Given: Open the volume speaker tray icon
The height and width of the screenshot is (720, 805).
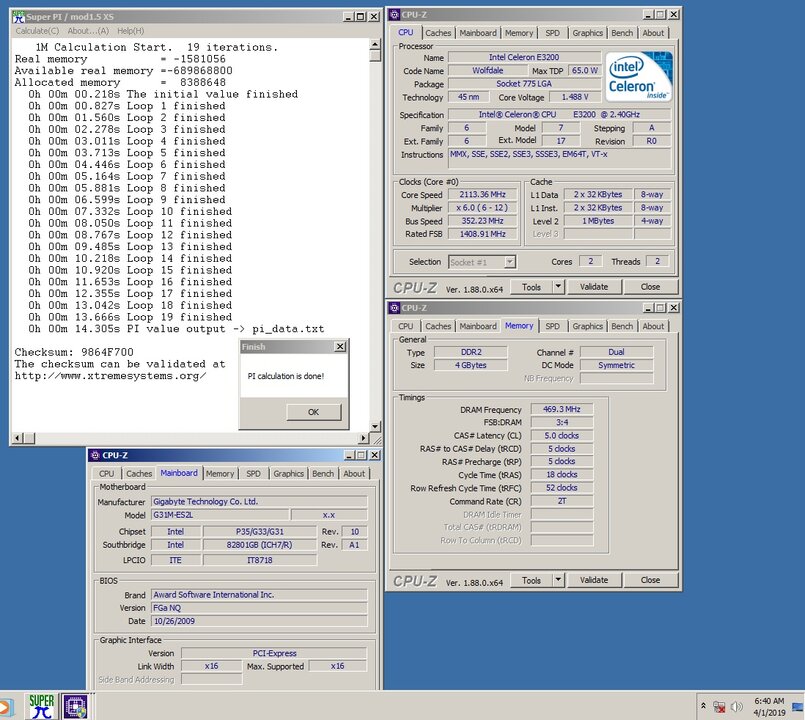Looking at the screenshot, I should [x=736, y=707].
